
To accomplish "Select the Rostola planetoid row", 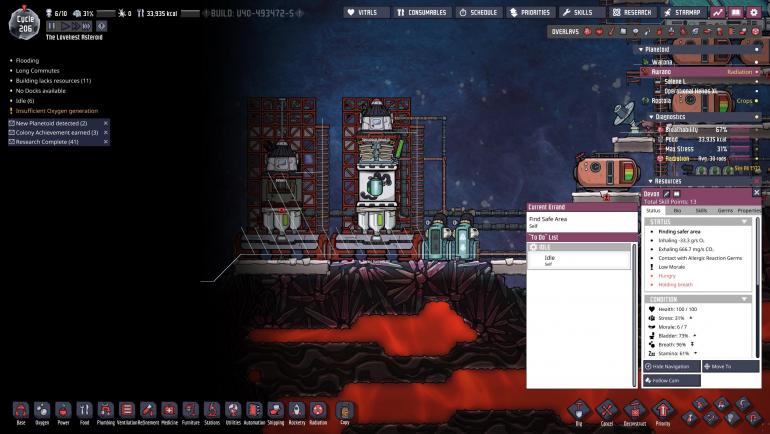I will 701,101.
